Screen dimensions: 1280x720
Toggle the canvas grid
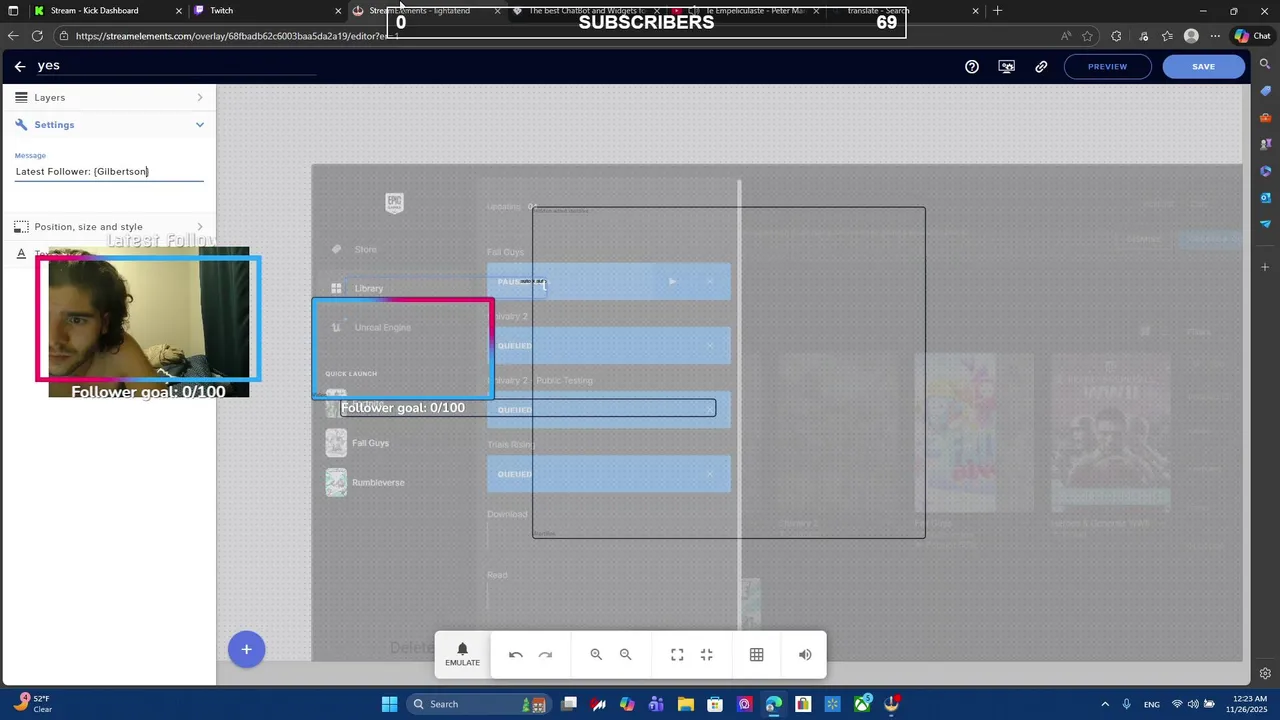757,655
